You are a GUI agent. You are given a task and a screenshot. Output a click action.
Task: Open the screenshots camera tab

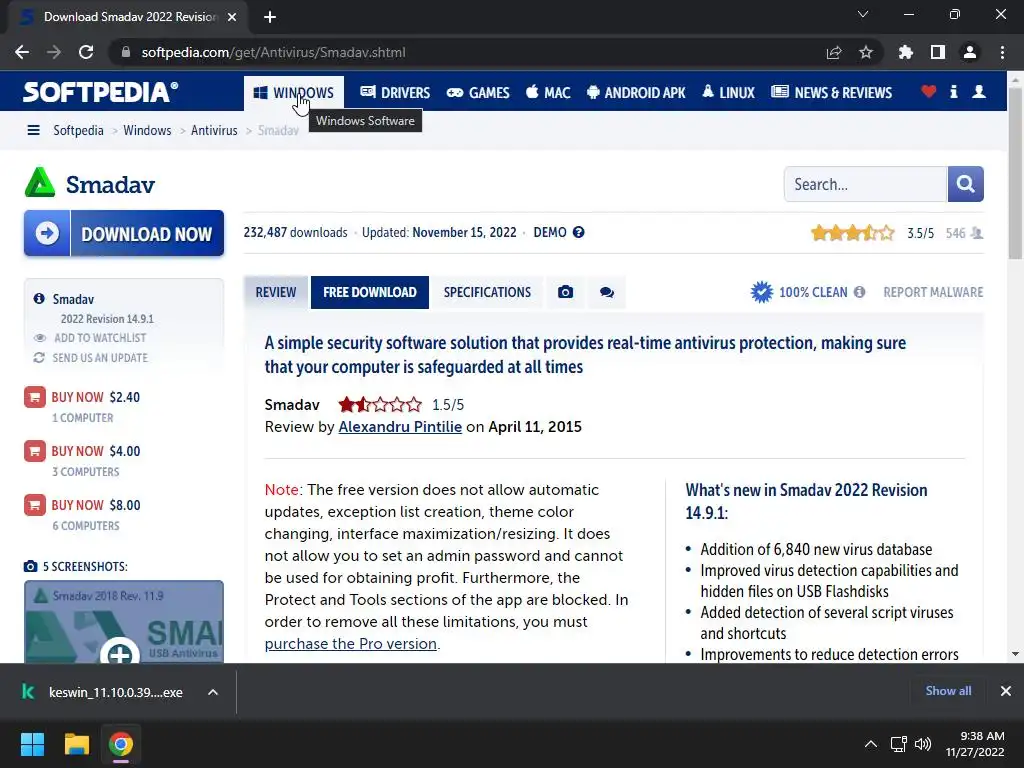click(566, 293)
